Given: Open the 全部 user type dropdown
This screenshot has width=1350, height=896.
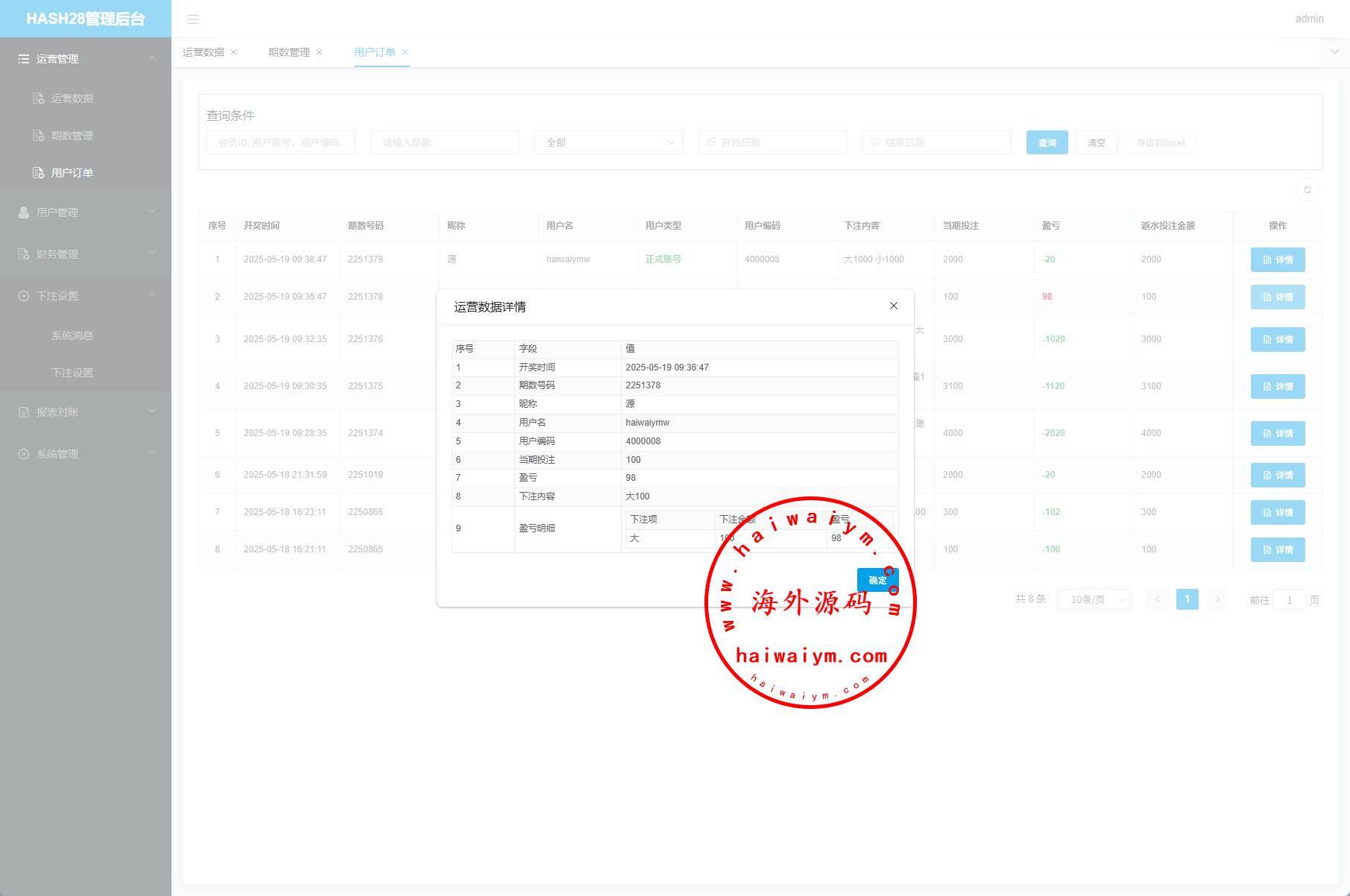Looking at the screenshot, I should pyautogui.click(x=608, y=142).
